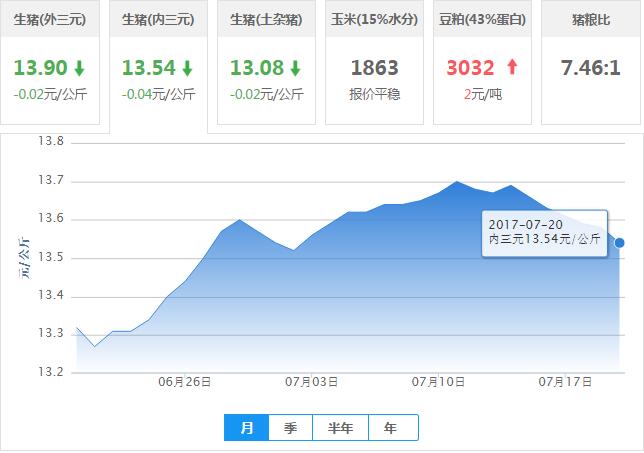Click the 13.8 y-axis label
Image resolution: width=644 pixels, height=453 pixels.
51,141
